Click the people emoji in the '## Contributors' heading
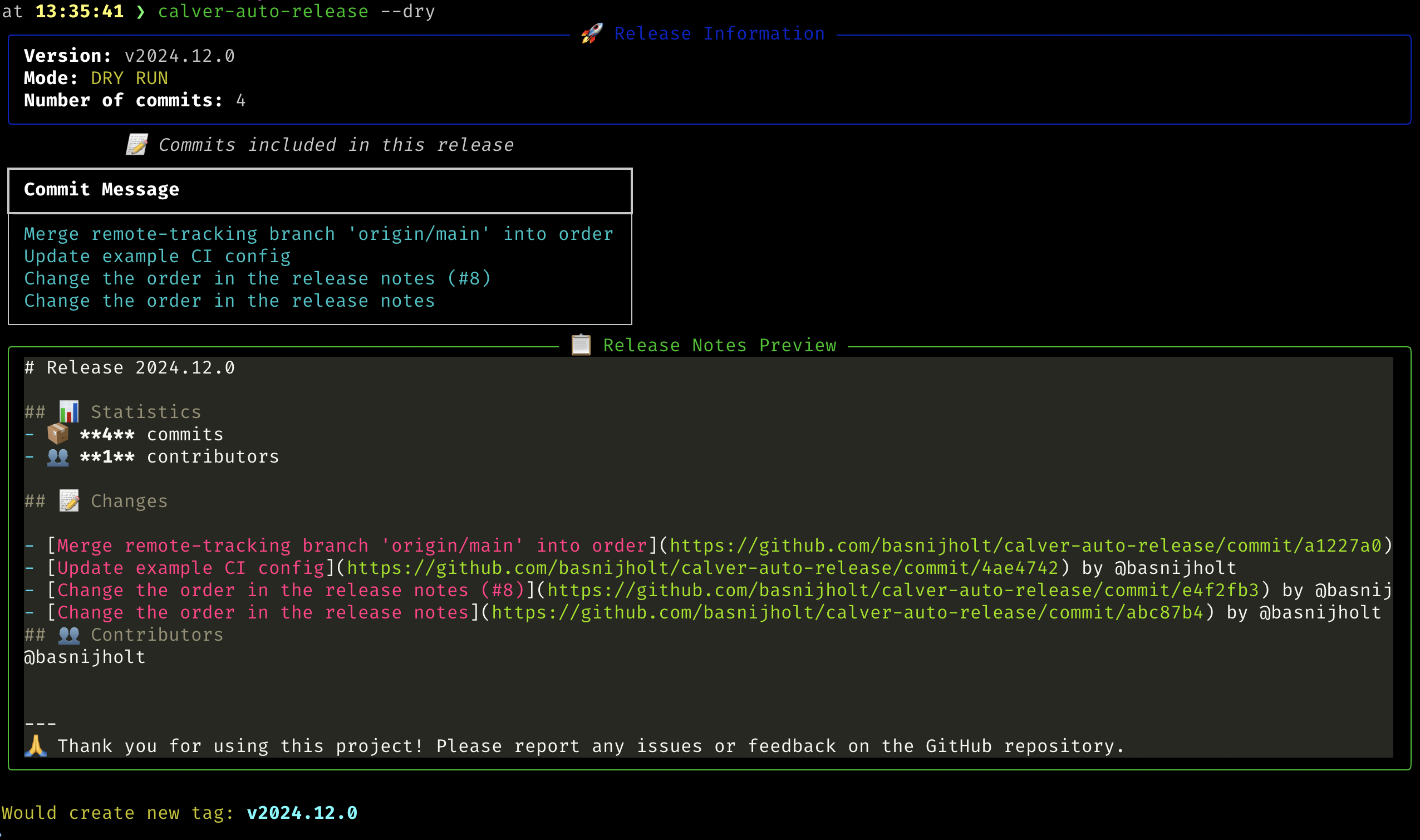Screen dimensions: 1420x840 tap(69, 635)
